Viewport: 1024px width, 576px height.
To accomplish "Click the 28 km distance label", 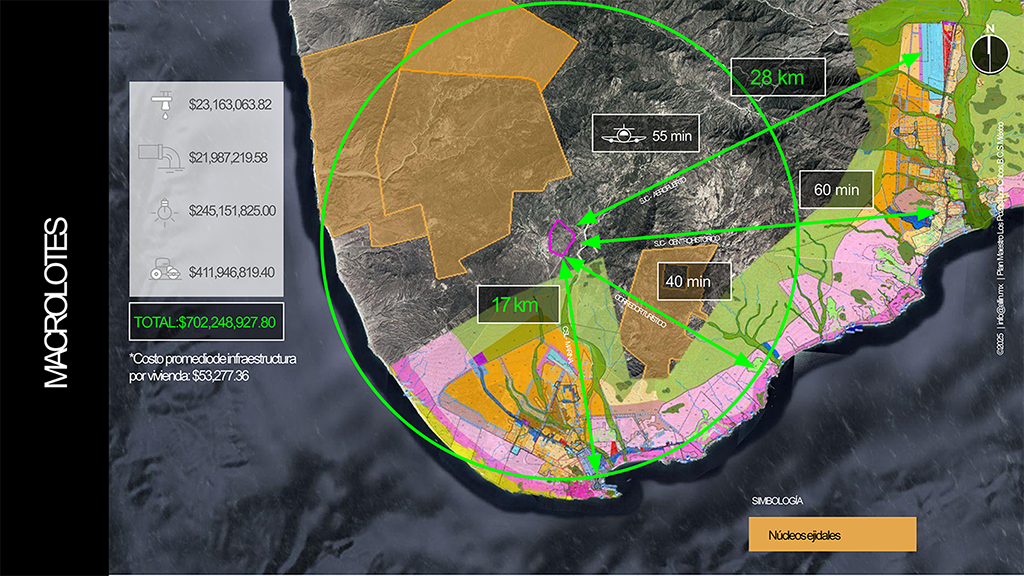I will pos(777,77).
